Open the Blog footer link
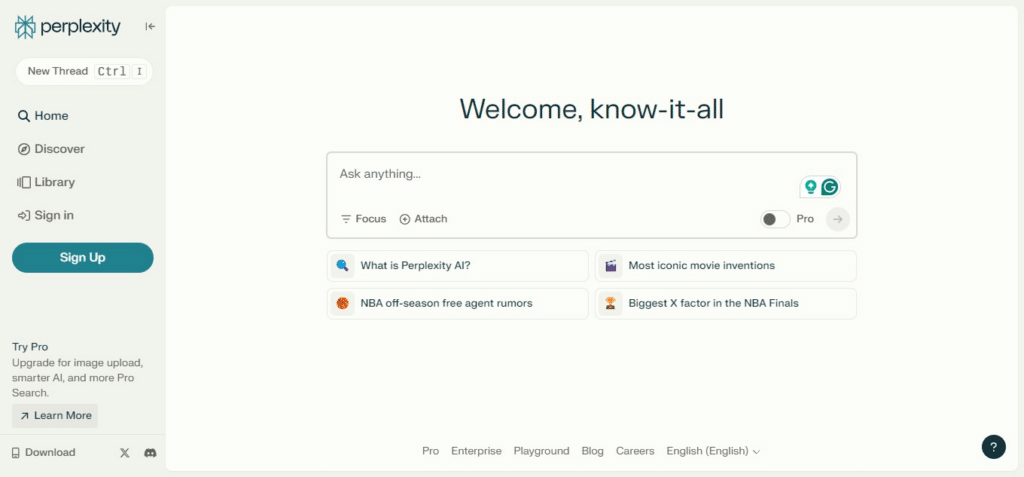1024x477 pixels. (x=592, y=452)
